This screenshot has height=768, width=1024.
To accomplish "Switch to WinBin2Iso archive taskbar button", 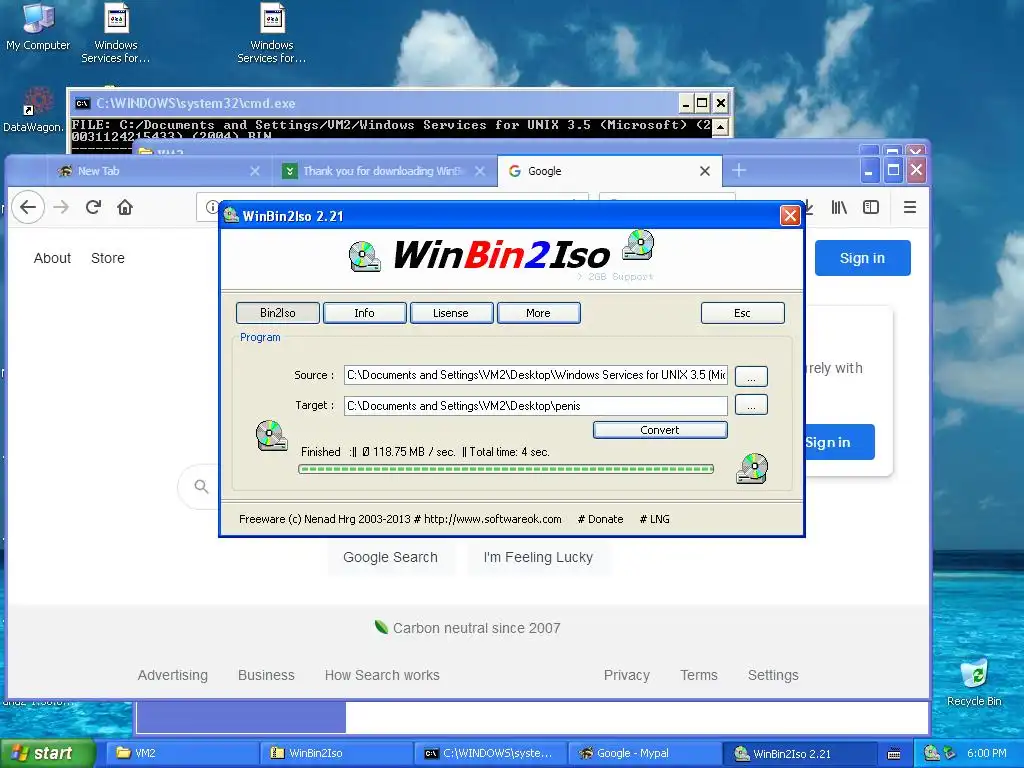I will [x=336, y=753].
